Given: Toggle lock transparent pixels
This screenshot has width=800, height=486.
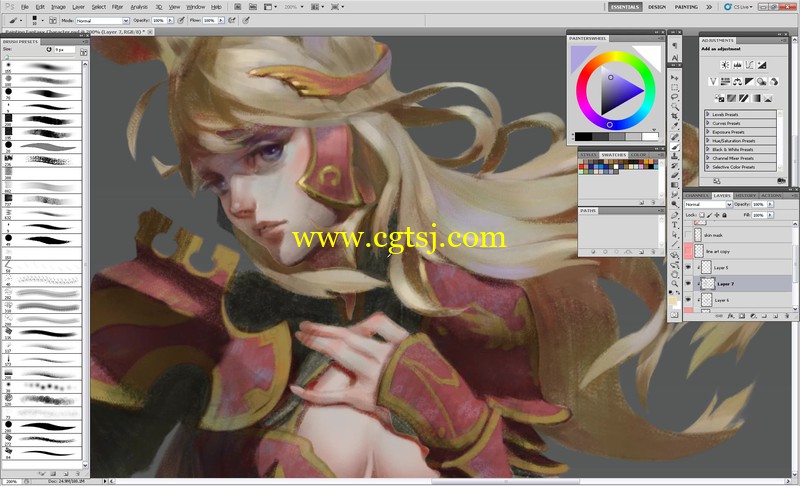Looking at the screenshot, I should [702, 215].
